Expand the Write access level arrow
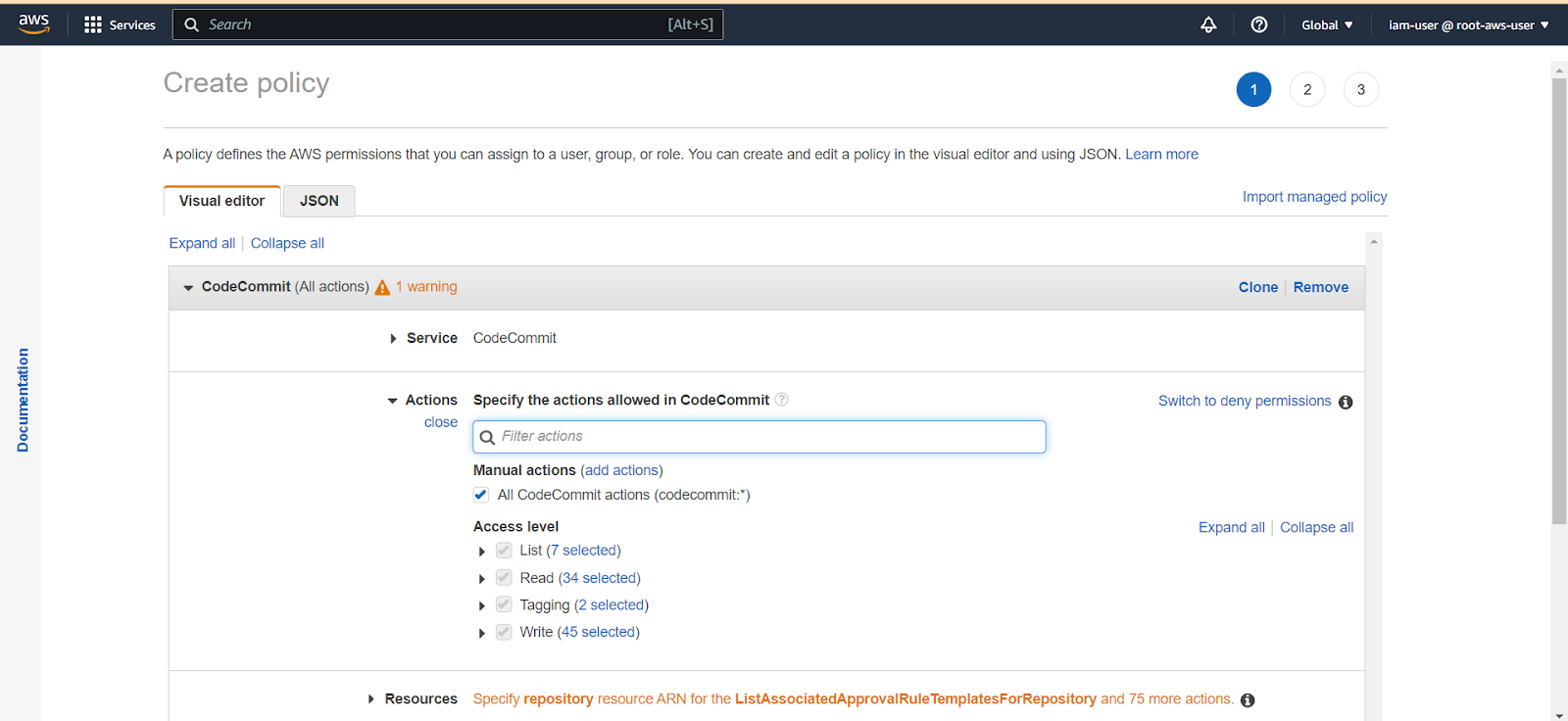 tap(481, 634)
